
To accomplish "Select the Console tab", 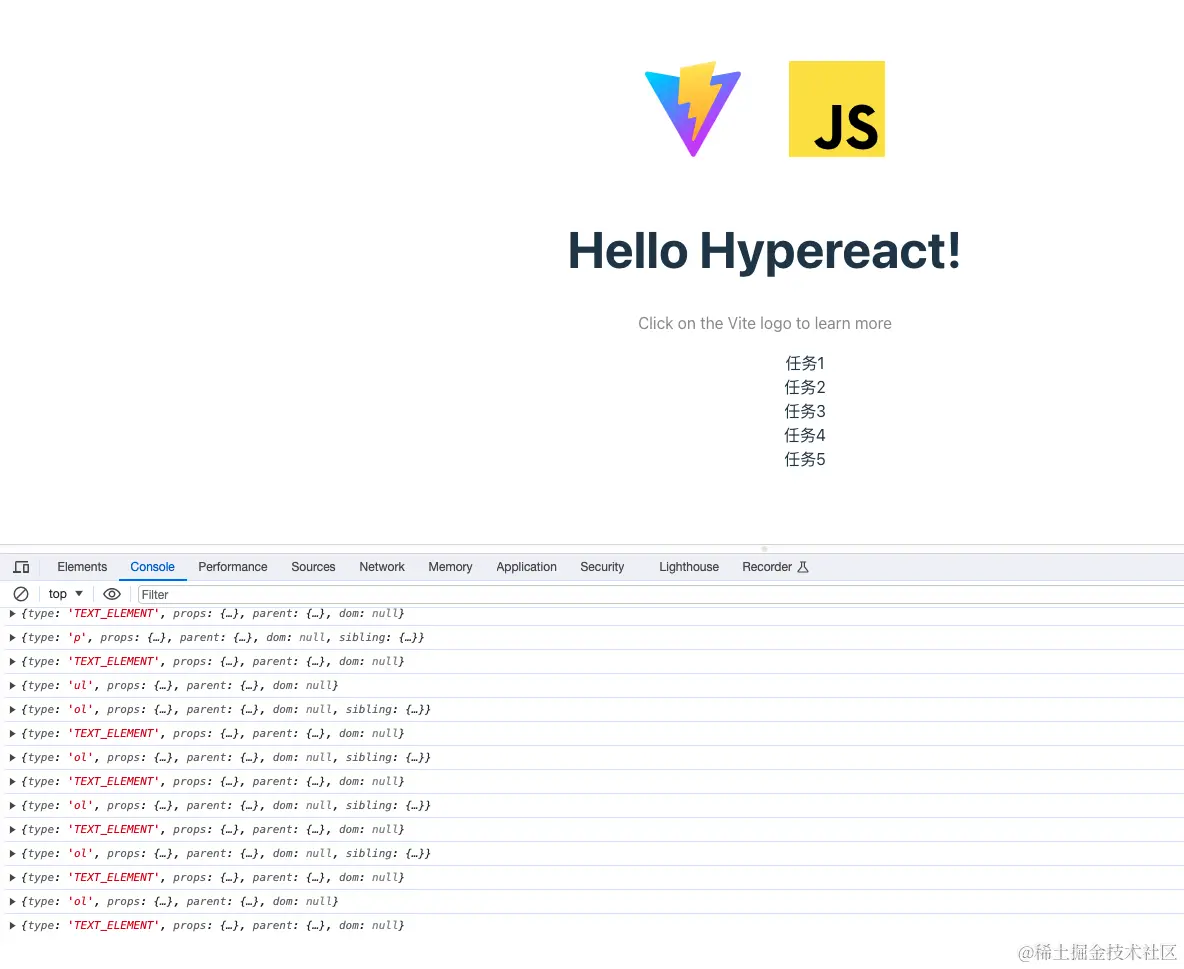I will pyautogui.click(x=153, y=566).
